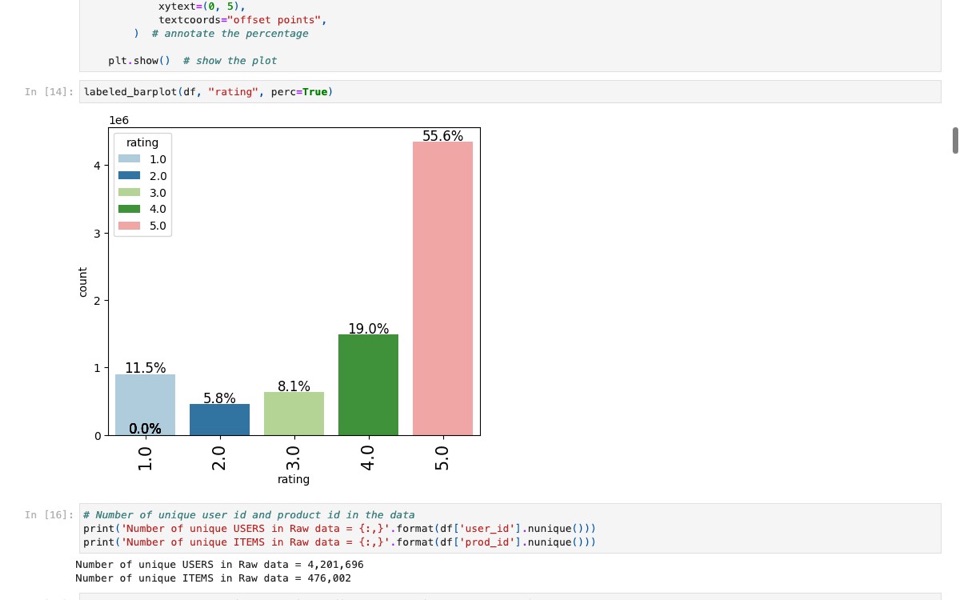960x600 pixels.
Task: Click the "4" y-axis tick label
Action: point(97,165)
